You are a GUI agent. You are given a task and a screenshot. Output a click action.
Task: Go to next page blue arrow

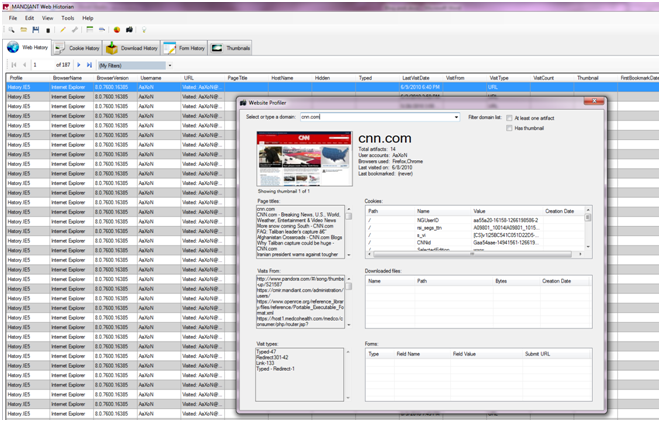tap(78, 65)
